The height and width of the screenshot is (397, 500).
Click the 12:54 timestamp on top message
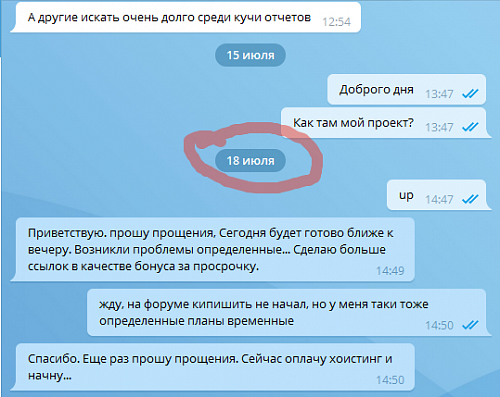pos(336,22)
